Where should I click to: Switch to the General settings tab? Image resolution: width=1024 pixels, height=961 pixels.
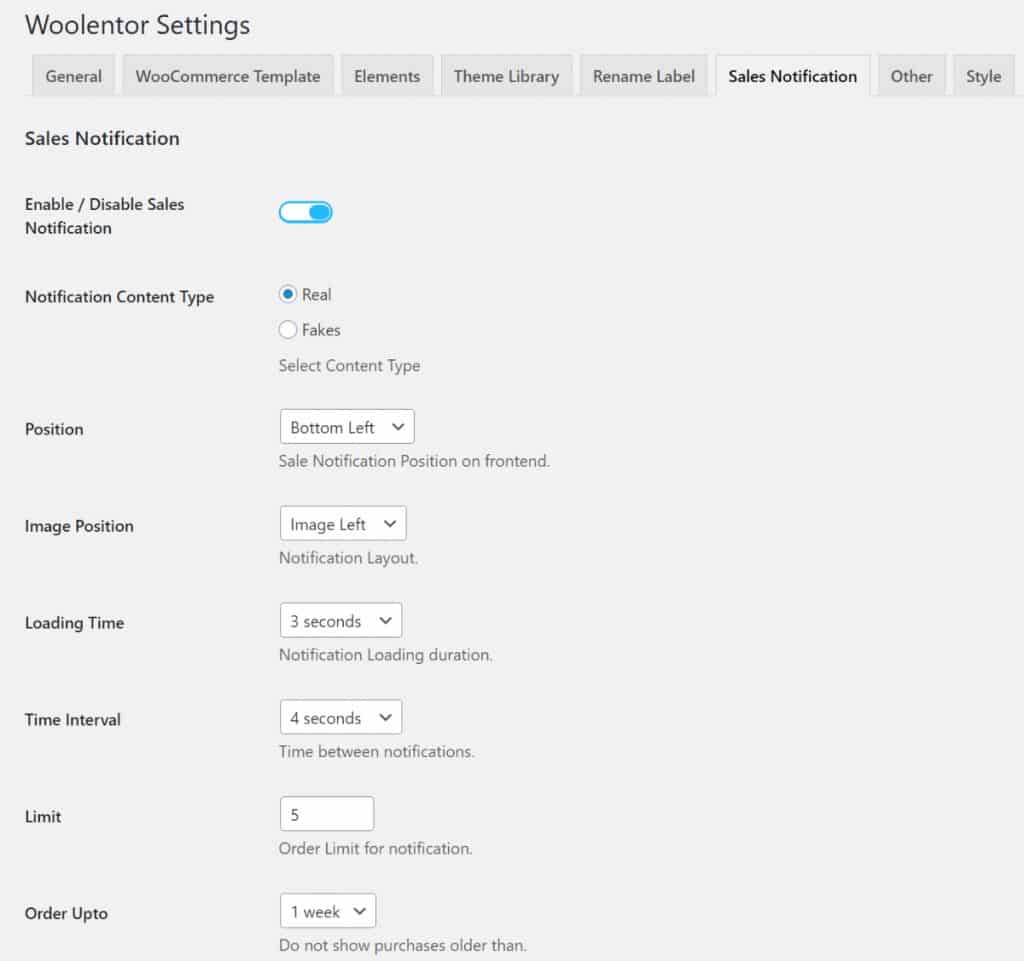tap(73, 75)
